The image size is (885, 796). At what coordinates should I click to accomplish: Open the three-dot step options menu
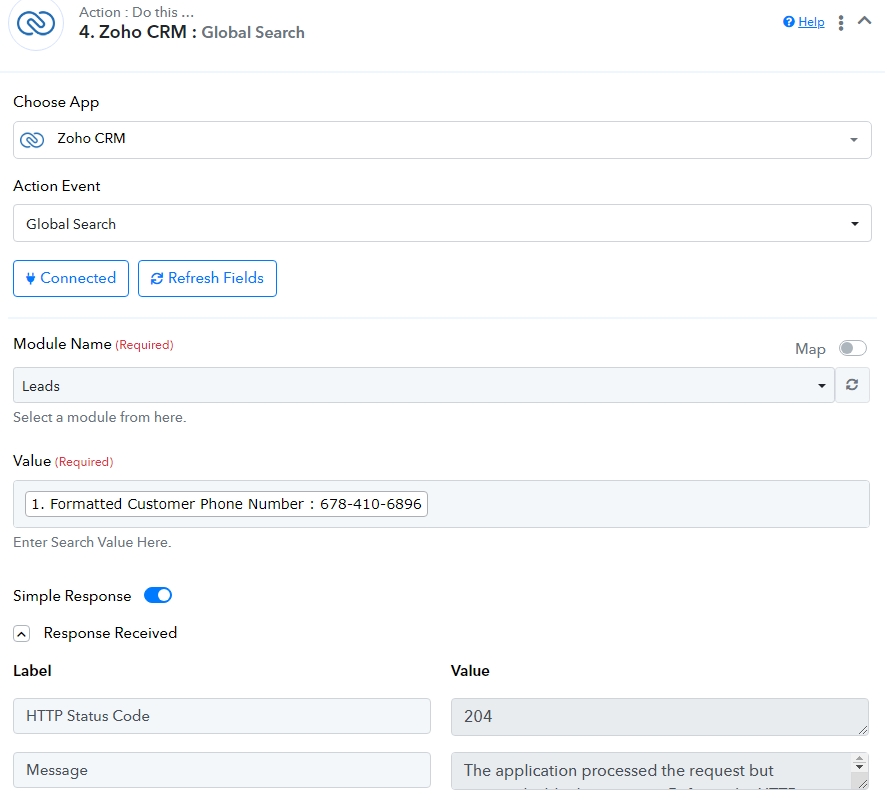[840, 23]
